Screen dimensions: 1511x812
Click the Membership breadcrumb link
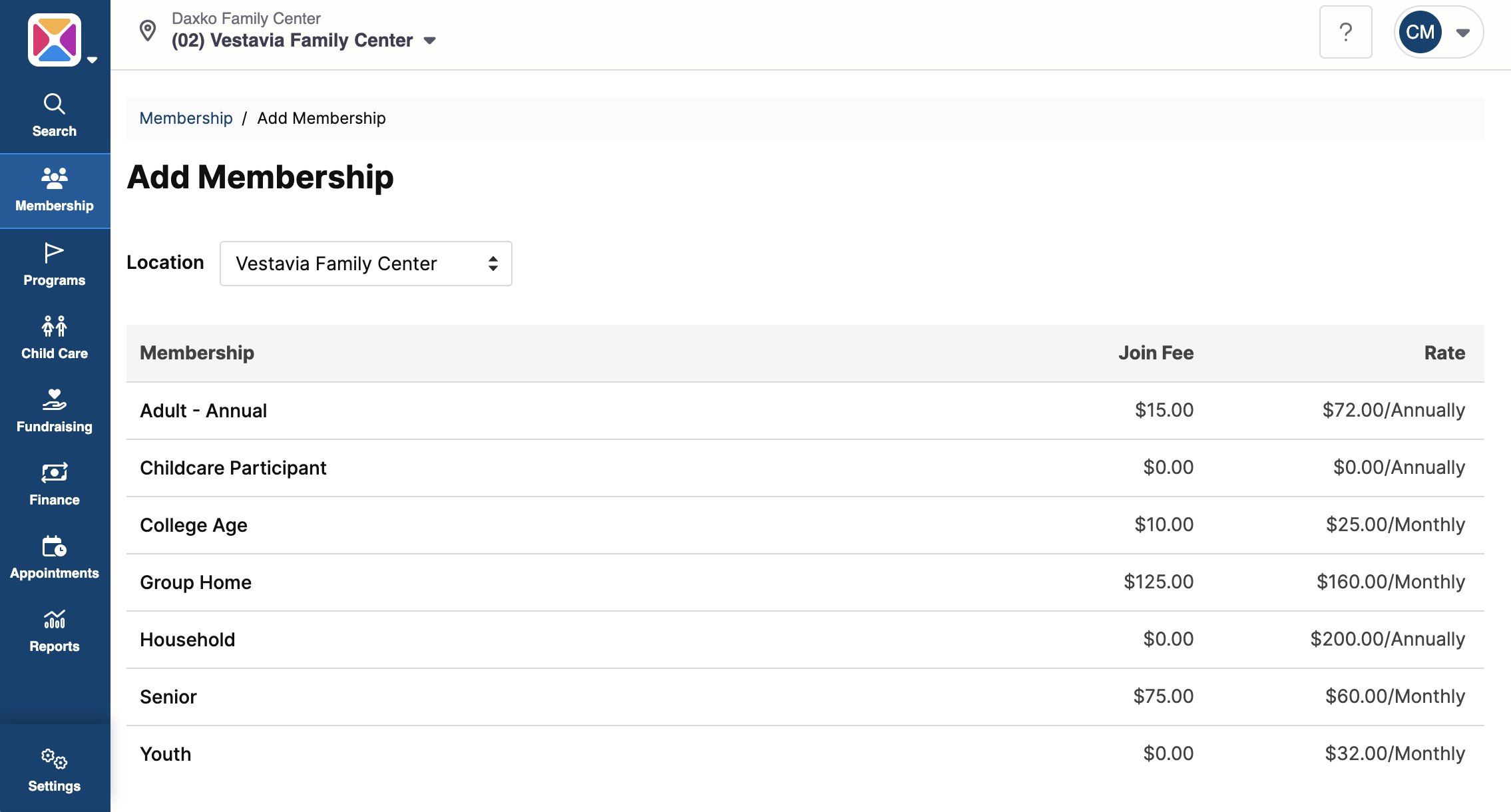tap(186, 118)
